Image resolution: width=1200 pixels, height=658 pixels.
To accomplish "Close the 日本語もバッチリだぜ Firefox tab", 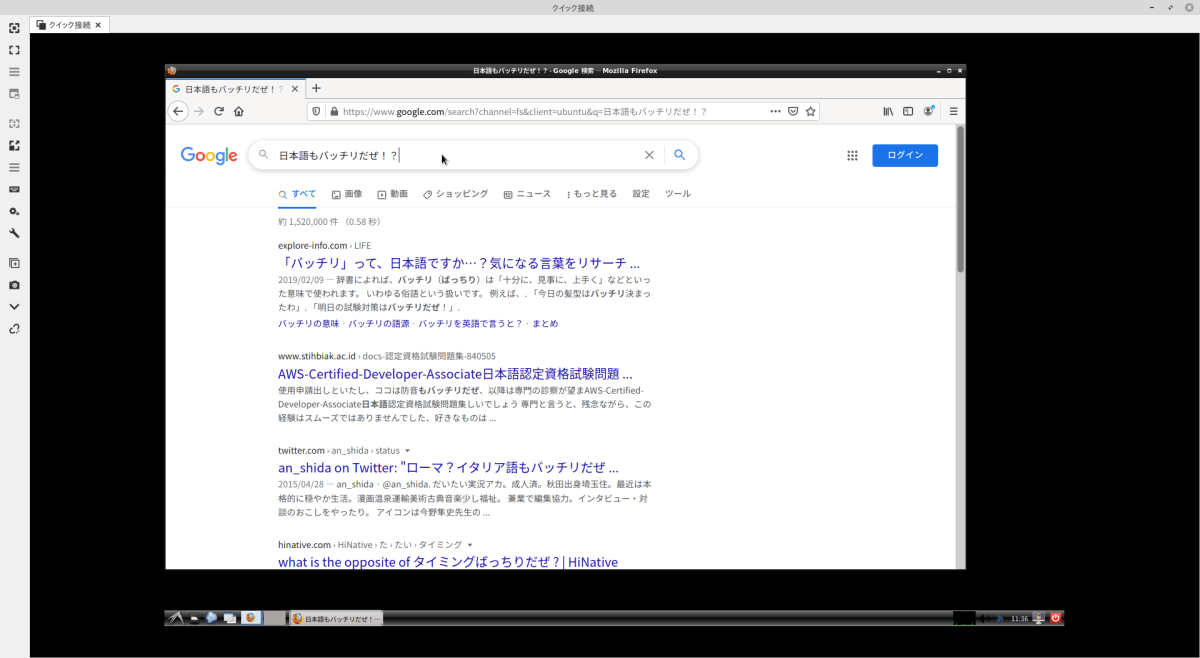I will coord(293,88).
